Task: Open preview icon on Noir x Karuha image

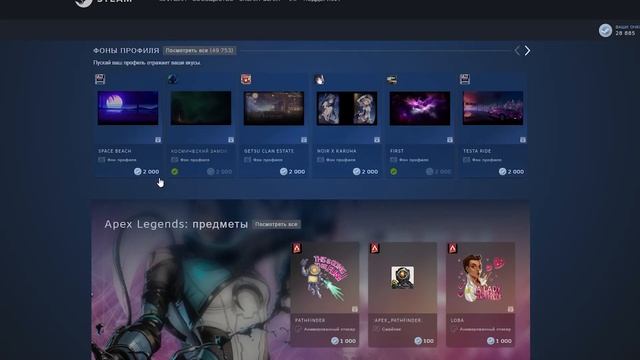Action: click(377, 140)
